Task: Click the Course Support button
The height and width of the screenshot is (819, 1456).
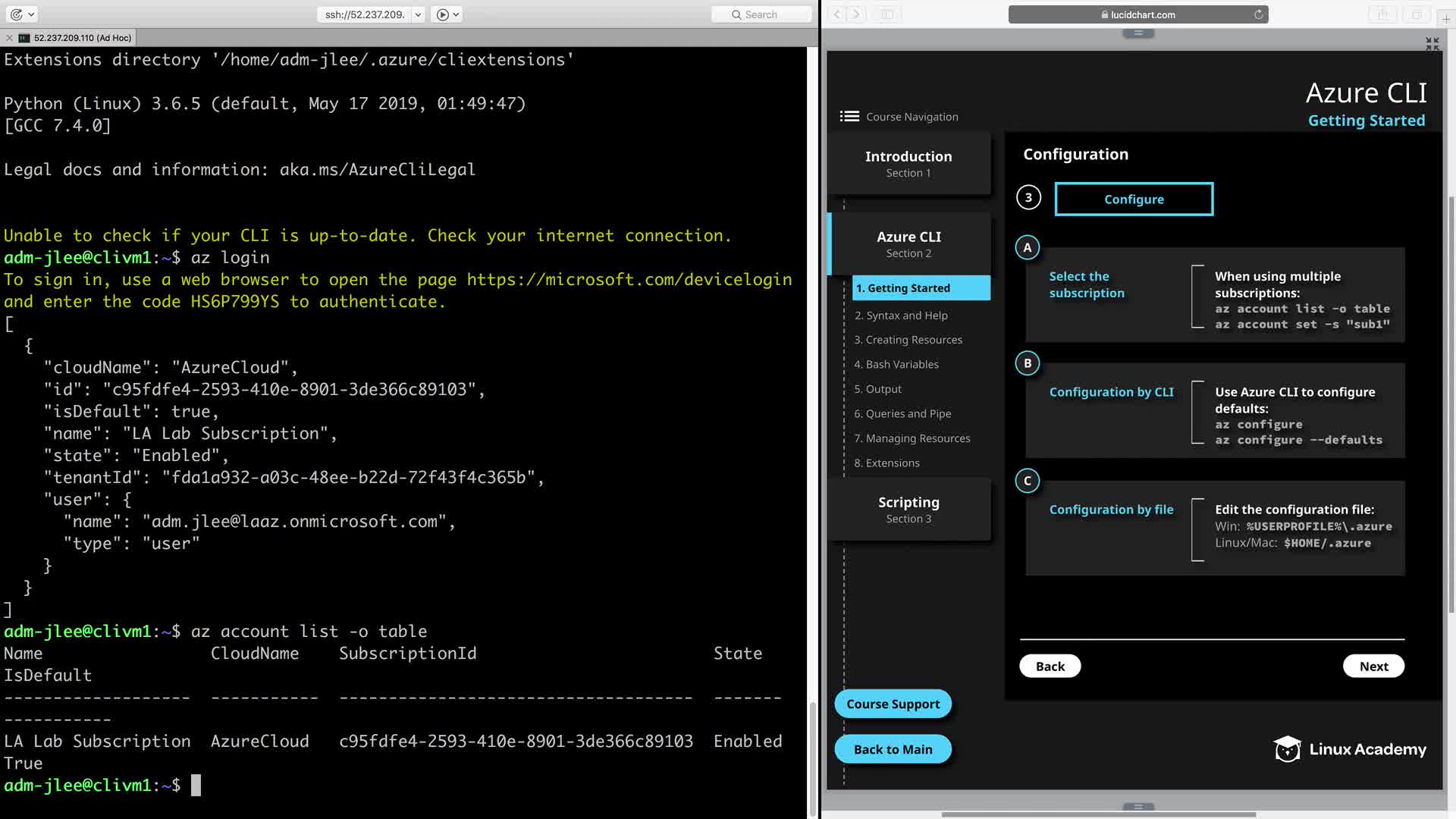Action: coord(893,704)
